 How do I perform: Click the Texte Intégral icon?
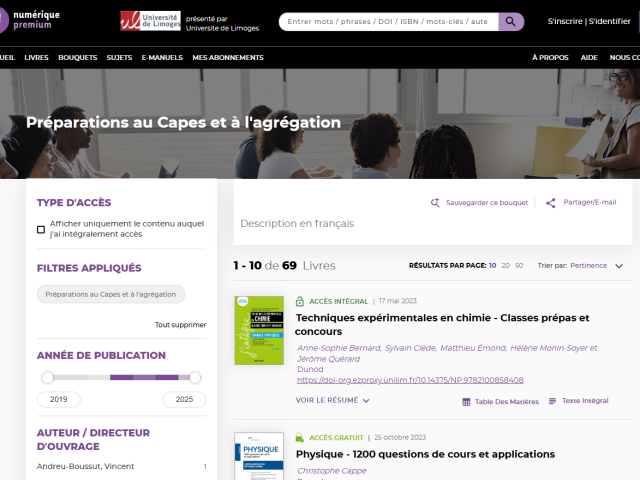551,401
